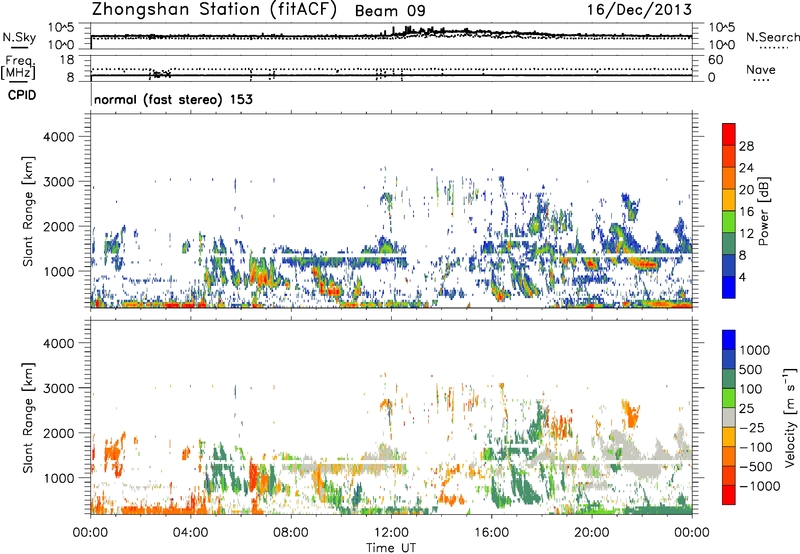Click the blue top segment of Velocity colorbar
Viewport: 800px width, 554px height.
729,340
